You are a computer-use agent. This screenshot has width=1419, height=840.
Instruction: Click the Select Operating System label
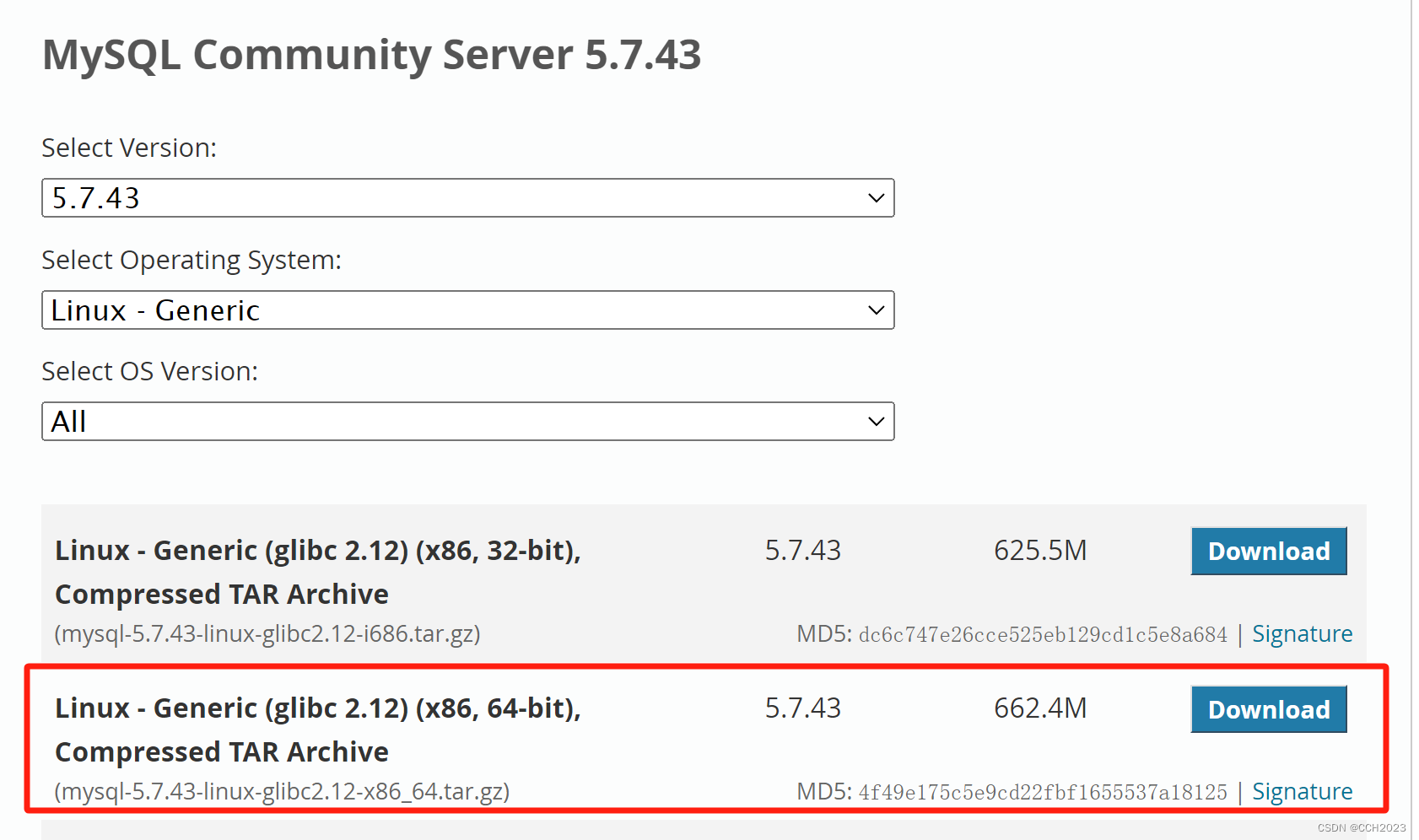192,260
